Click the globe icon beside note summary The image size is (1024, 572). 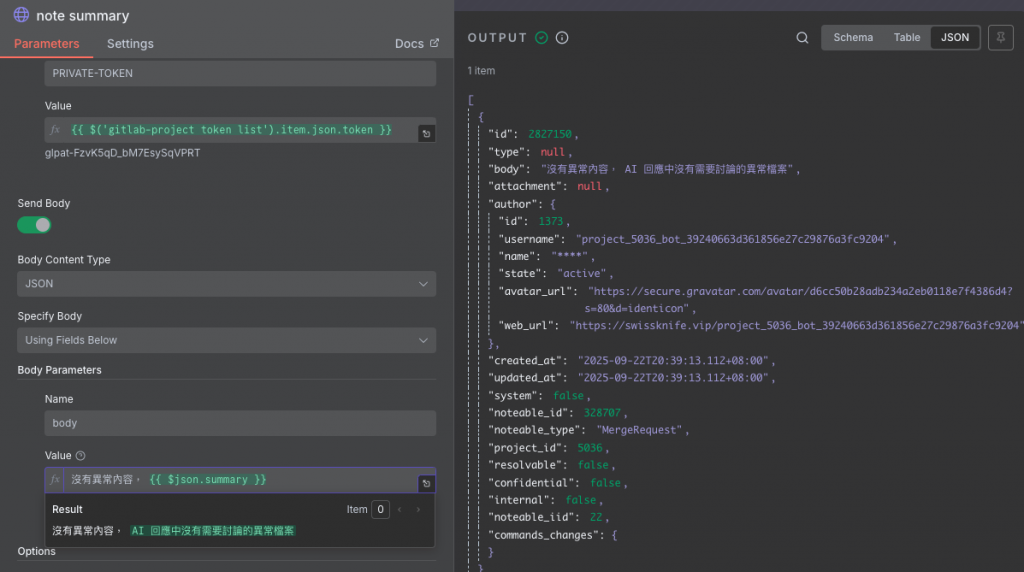pos(21,16)
